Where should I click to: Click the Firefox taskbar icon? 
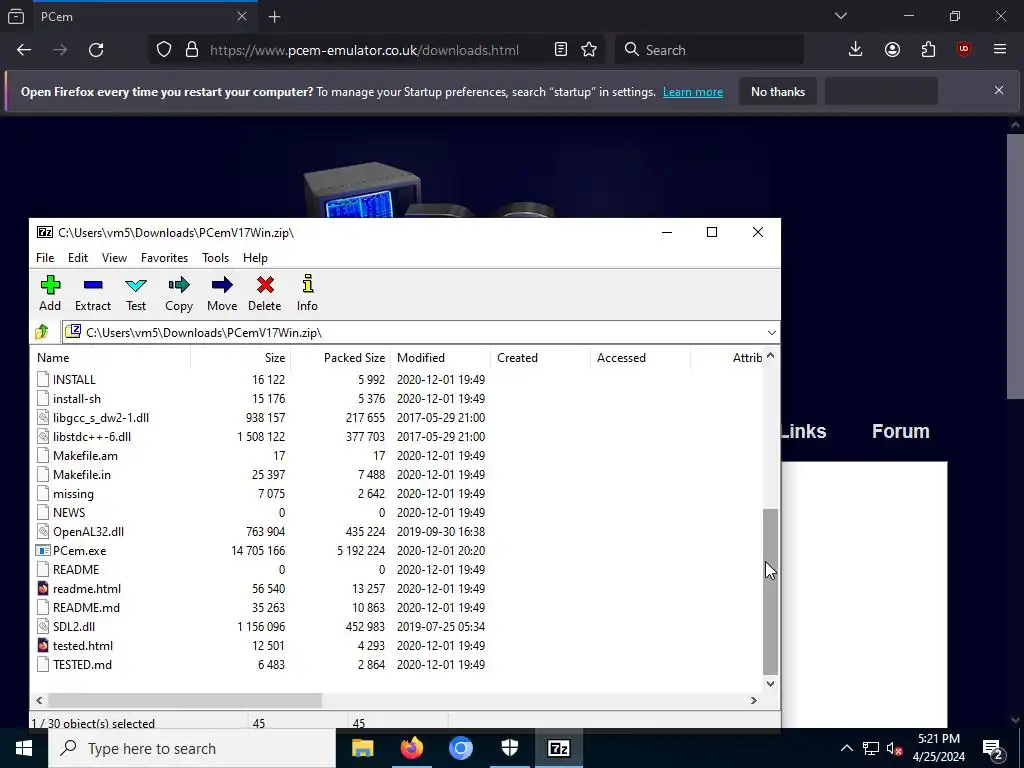tap(411, 748)
